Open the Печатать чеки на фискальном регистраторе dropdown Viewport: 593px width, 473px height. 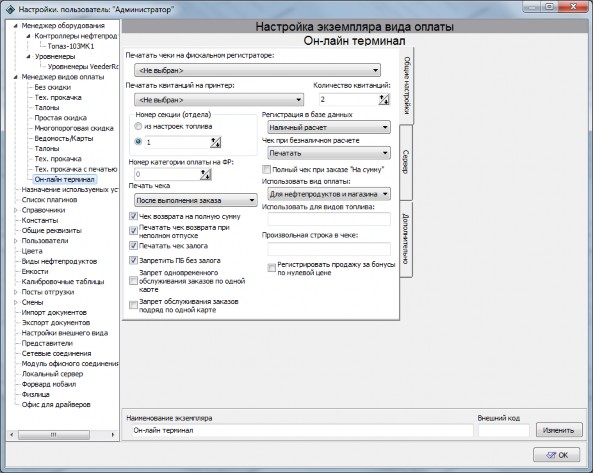pyautogui.click(x=257, y=70)
